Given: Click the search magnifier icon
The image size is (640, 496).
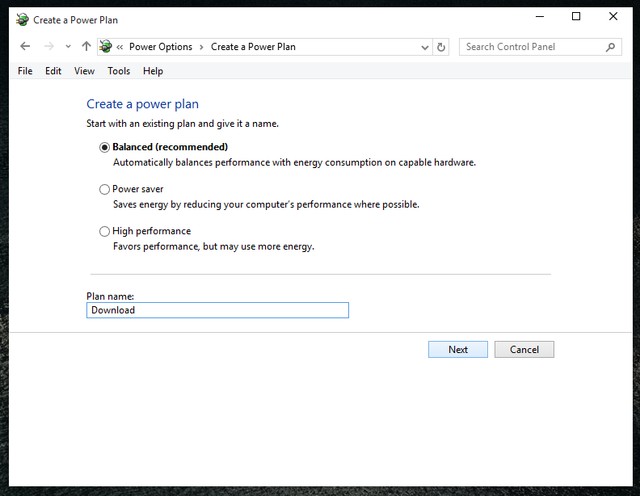Looking at the screenshot, I should coord(610,47).
